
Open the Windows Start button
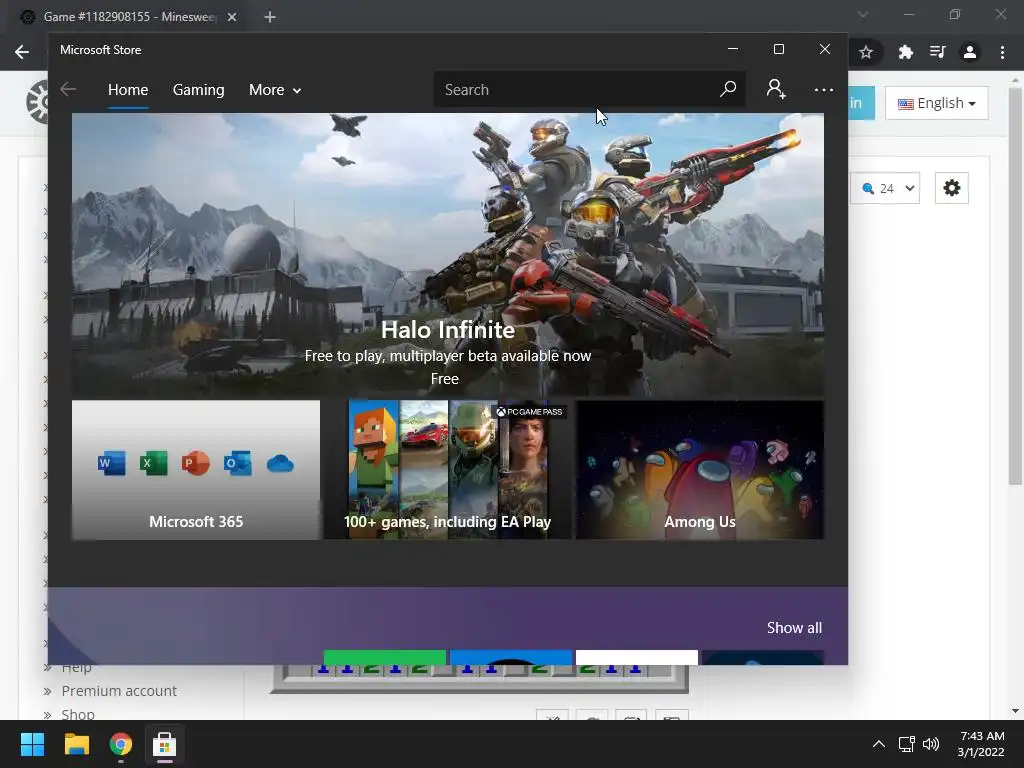coord(32,744)
